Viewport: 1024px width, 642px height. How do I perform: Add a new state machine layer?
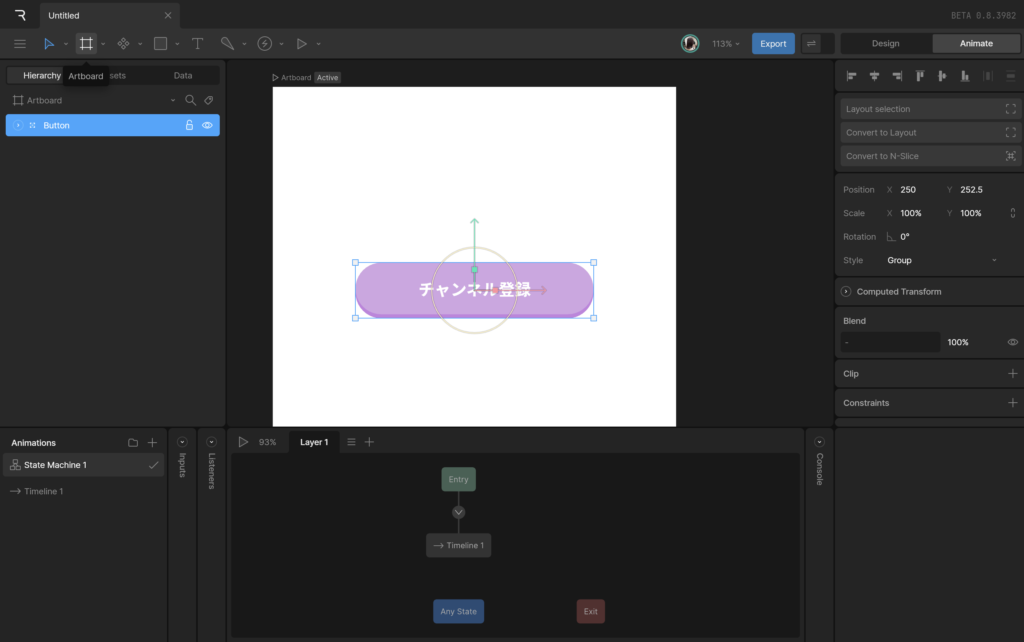coord(369,442)
